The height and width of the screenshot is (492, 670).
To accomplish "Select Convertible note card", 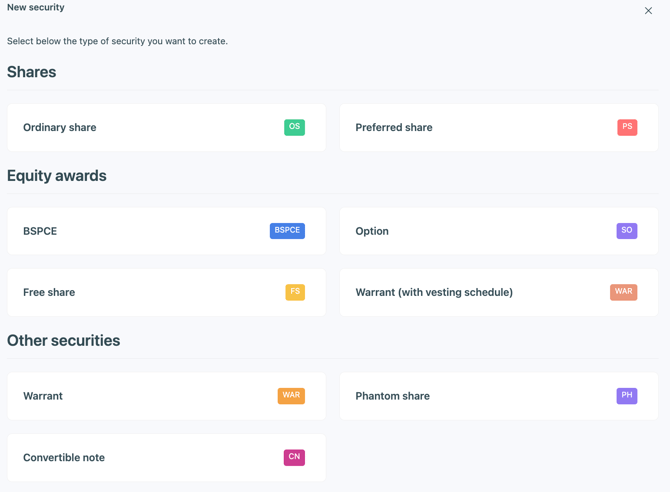I will point(64,457).
